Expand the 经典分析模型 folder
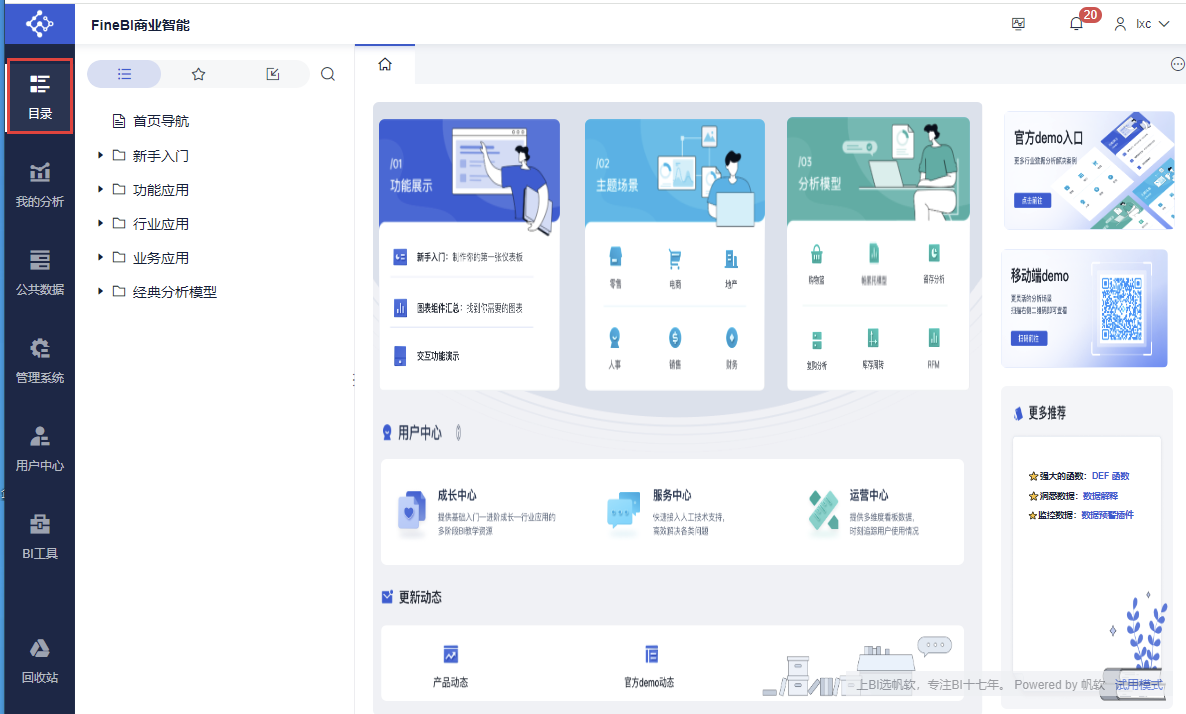1186x714 pixels. pyautogui.click(x=100, y=291)
